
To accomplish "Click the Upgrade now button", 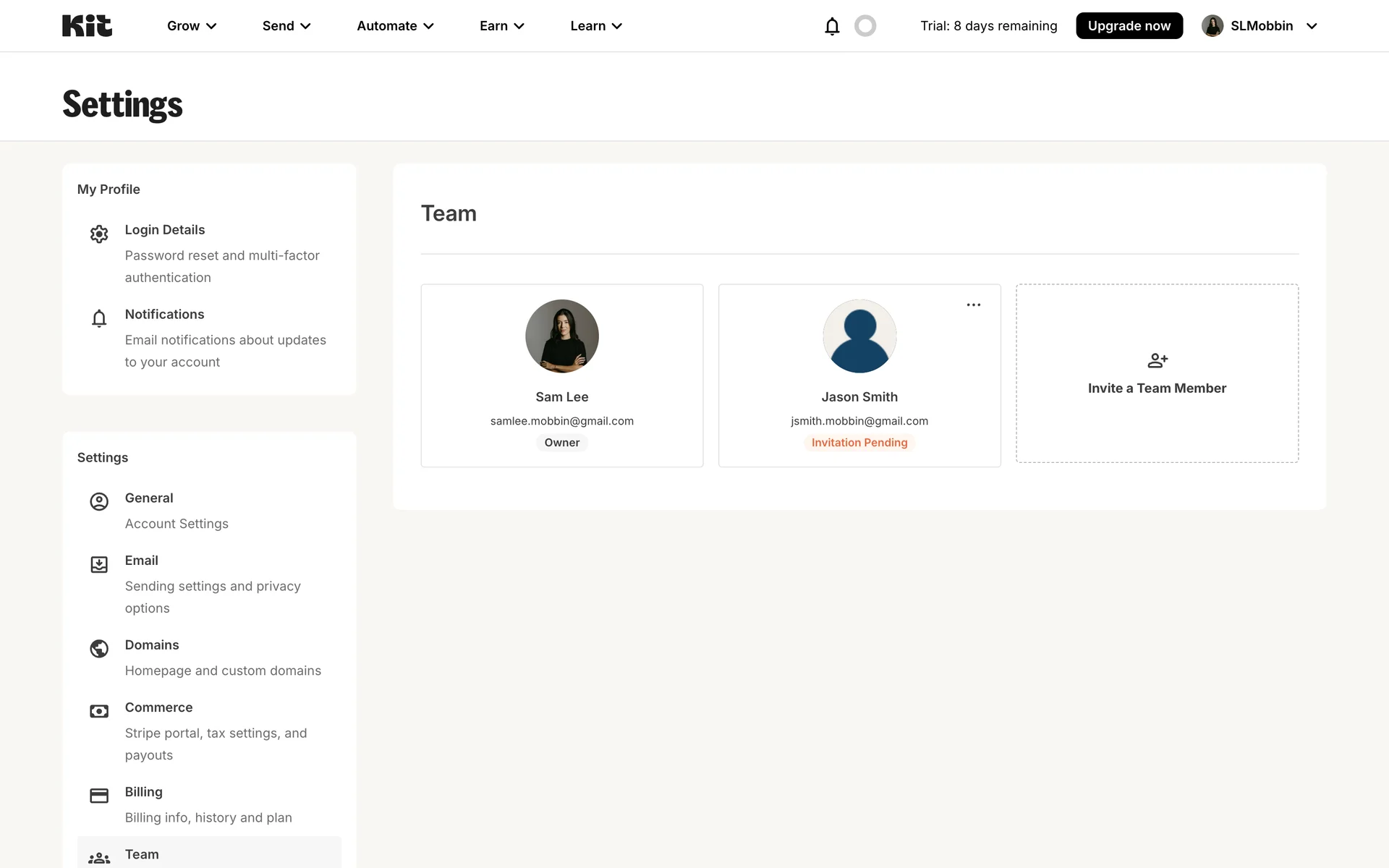I will pyautogui.click(x=1129, y=26).
